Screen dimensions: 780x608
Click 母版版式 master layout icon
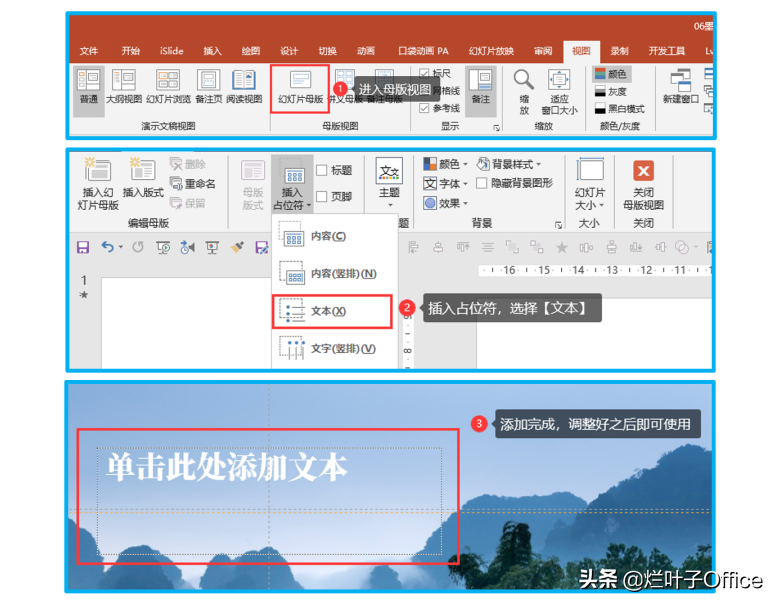click(253, 185)
